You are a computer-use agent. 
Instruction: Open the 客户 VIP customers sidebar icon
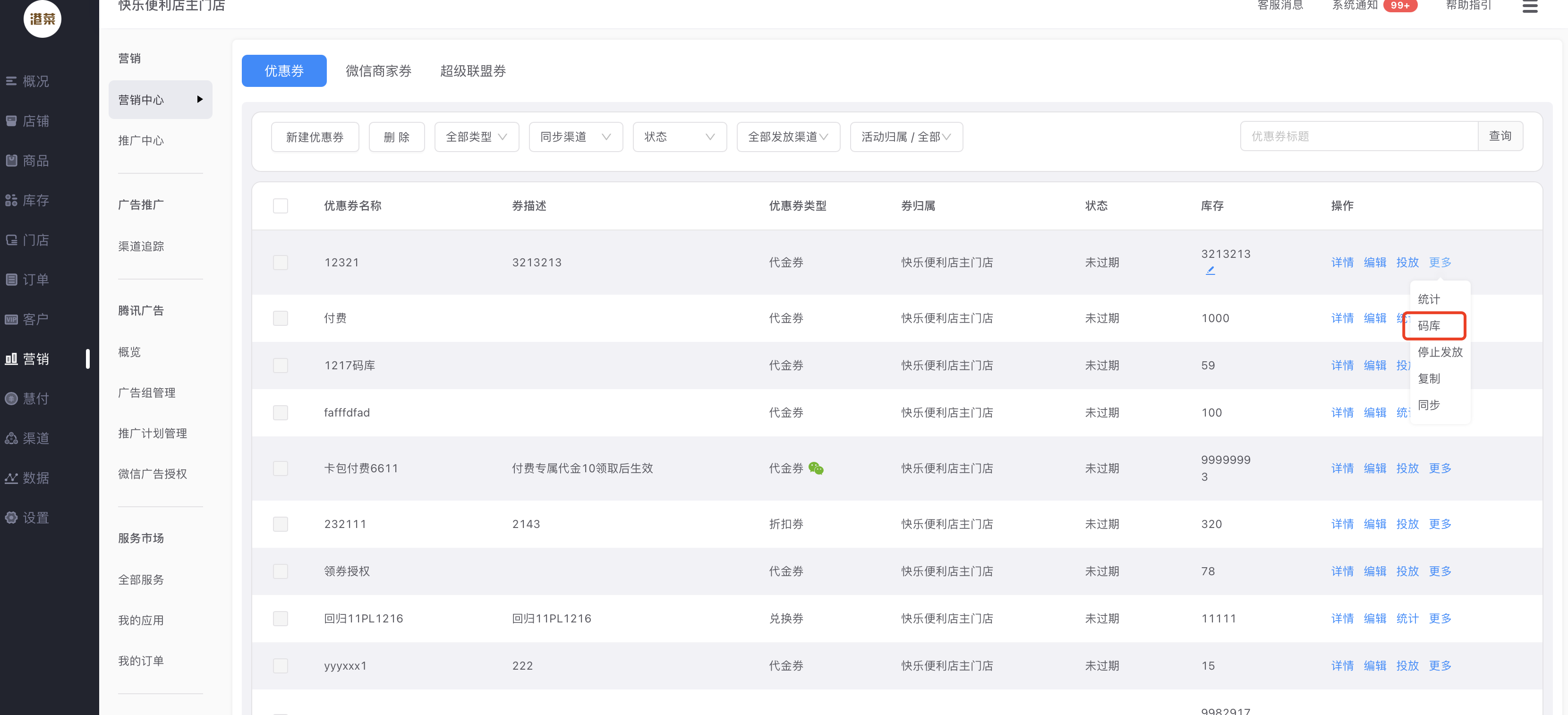tap(11, 319)
